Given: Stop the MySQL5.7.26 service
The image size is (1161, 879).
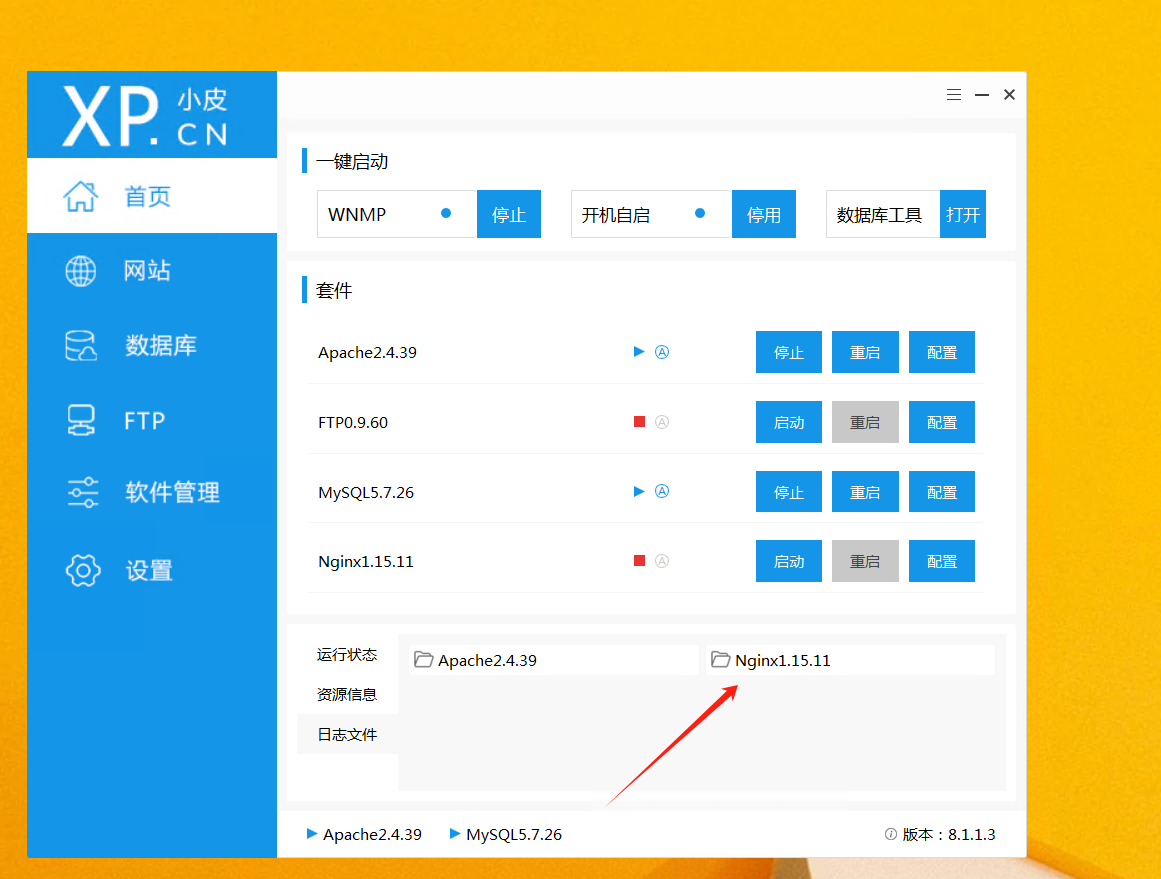Looking at the screenshot, I should coord(789,492).
